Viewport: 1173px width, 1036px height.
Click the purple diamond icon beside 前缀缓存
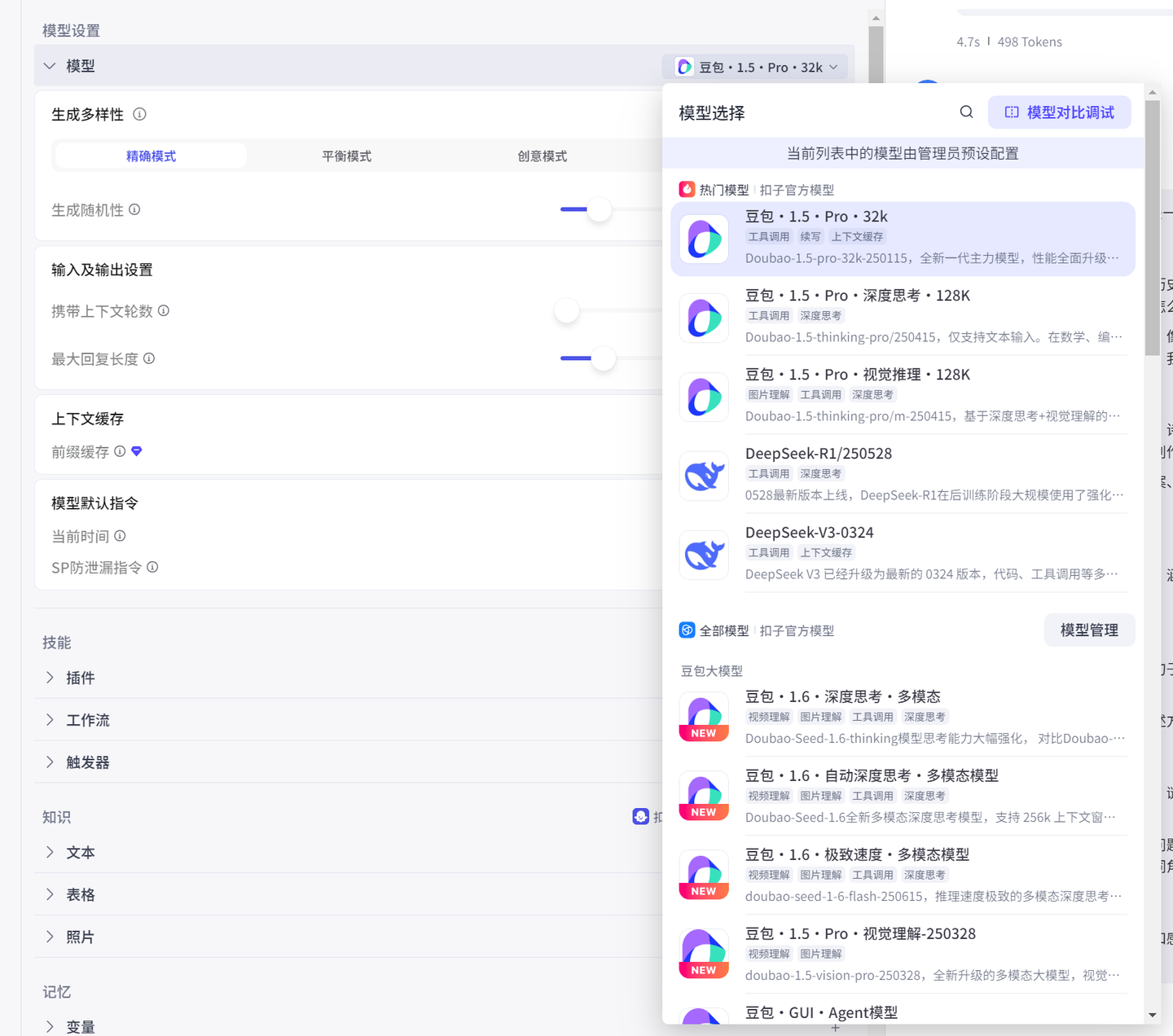tap(136, 451)
